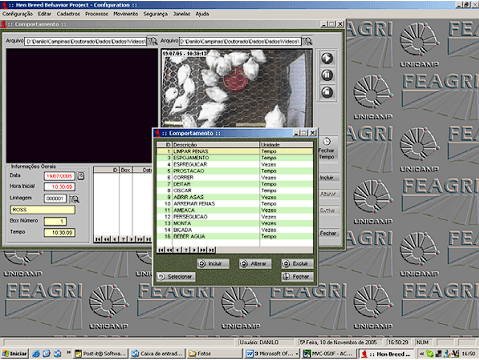479x360 pixels.
Task: Click the hen video frame preview
Action: click(237, 88)
